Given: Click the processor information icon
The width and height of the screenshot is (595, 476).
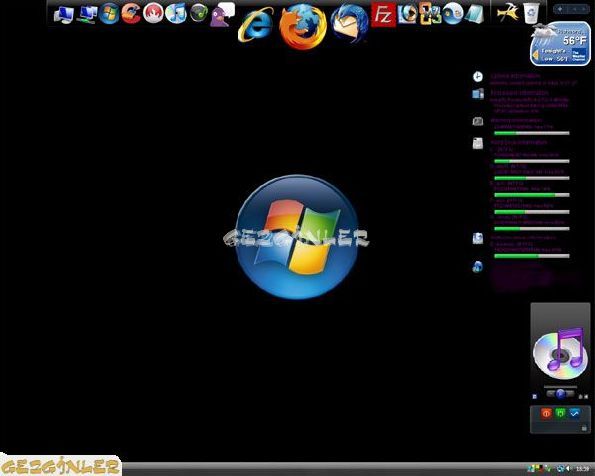Looking at the screenshot, I should click(x=478, y=93).
